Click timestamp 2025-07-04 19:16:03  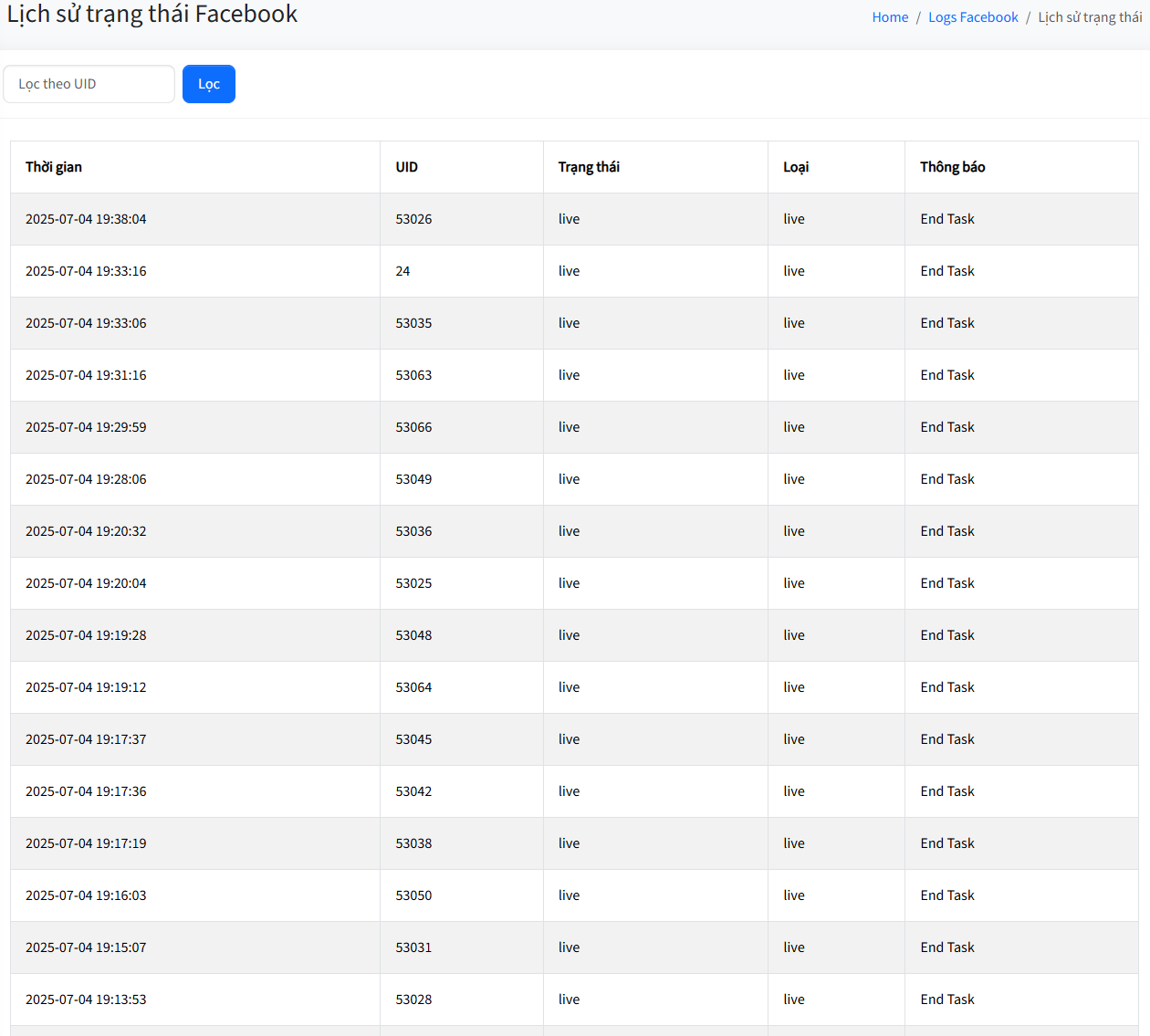86,895
